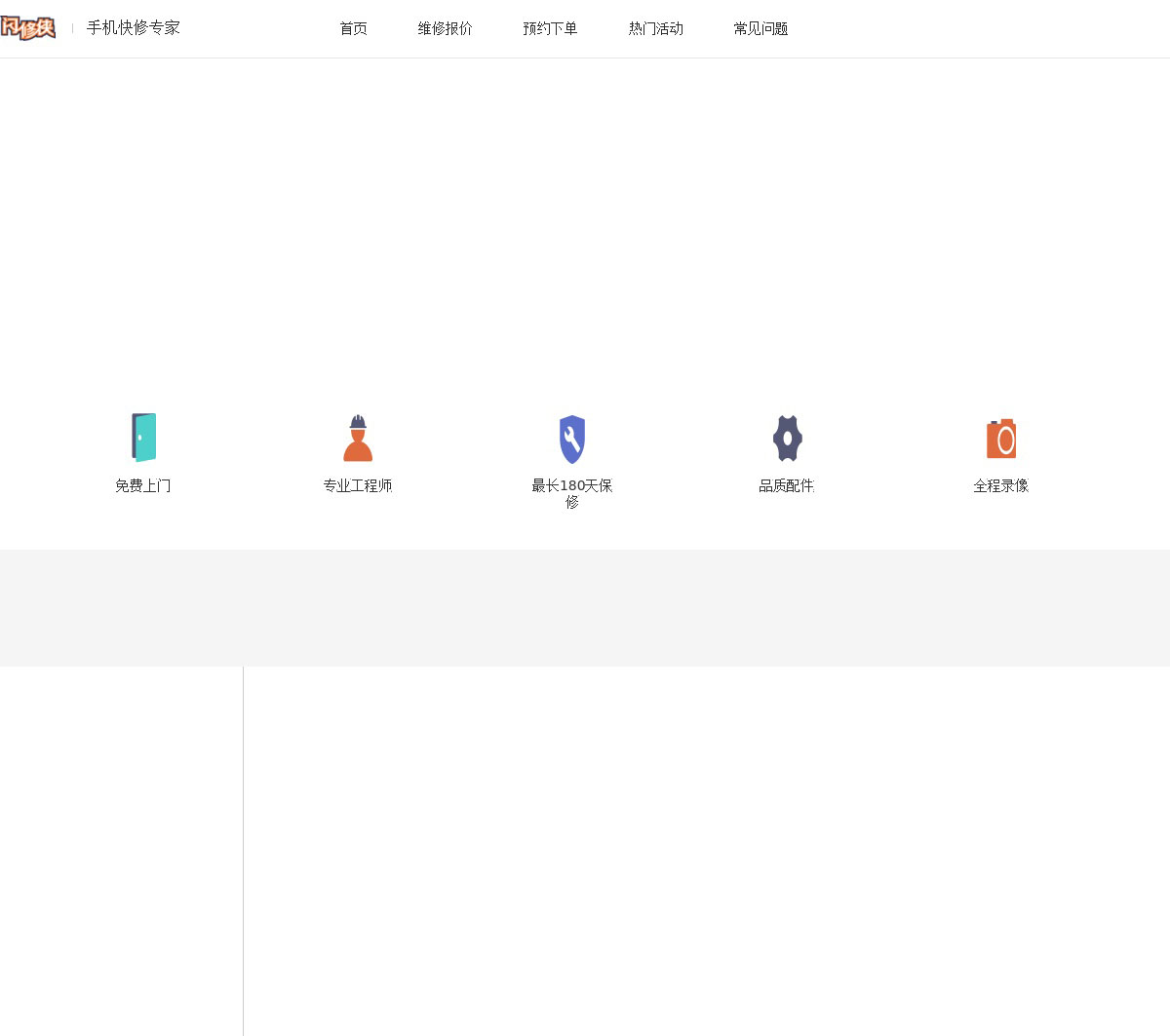Click the 闪修侠 logo

click(x=28, y=28)
